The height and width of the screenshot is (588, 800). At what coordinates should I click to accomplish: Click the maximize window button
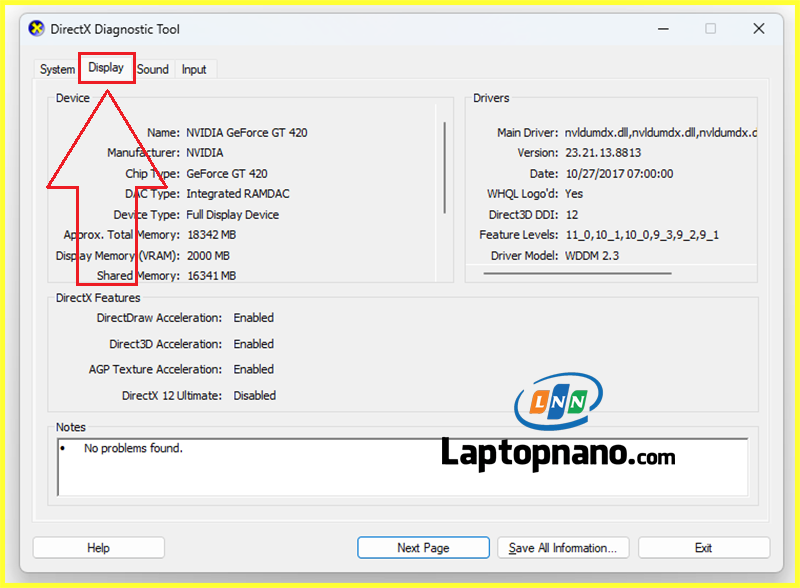(710, 29)
